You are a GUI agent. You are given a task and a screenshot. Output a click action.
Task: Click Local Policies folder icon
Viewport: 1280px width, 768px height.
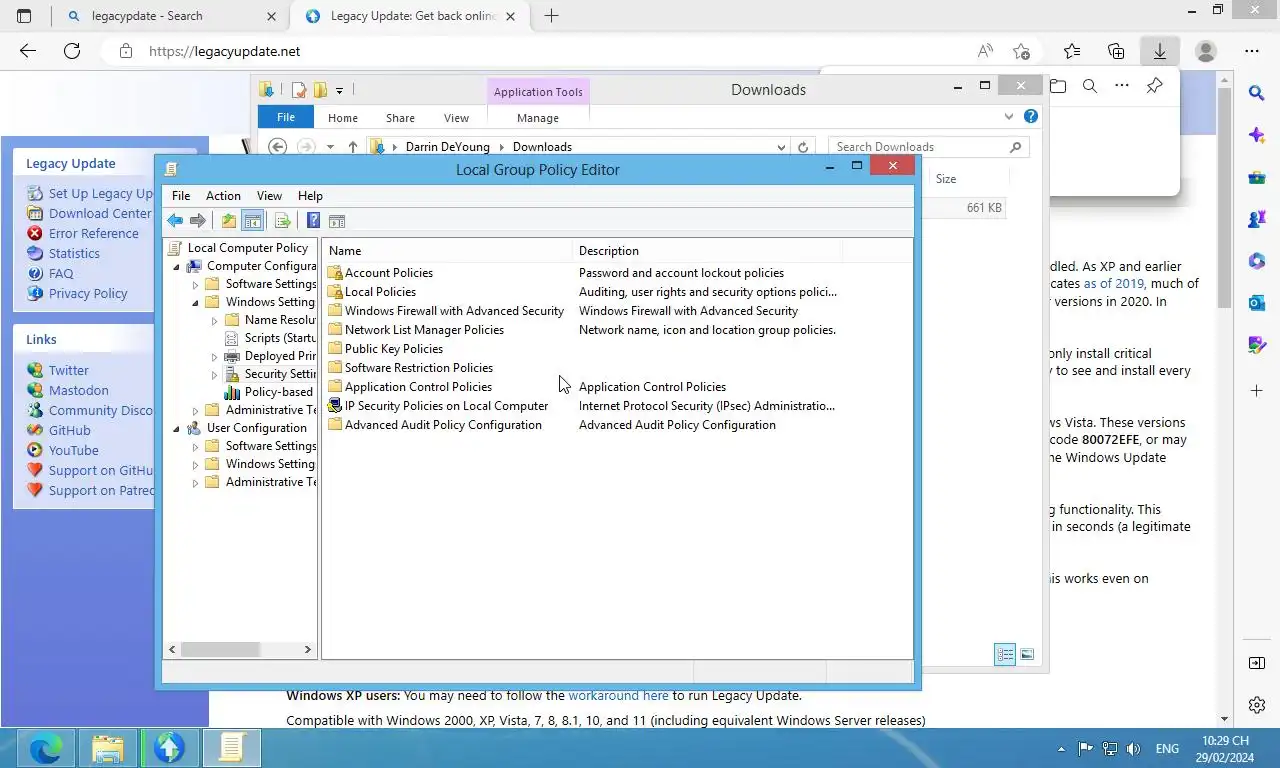click(335, 292)
